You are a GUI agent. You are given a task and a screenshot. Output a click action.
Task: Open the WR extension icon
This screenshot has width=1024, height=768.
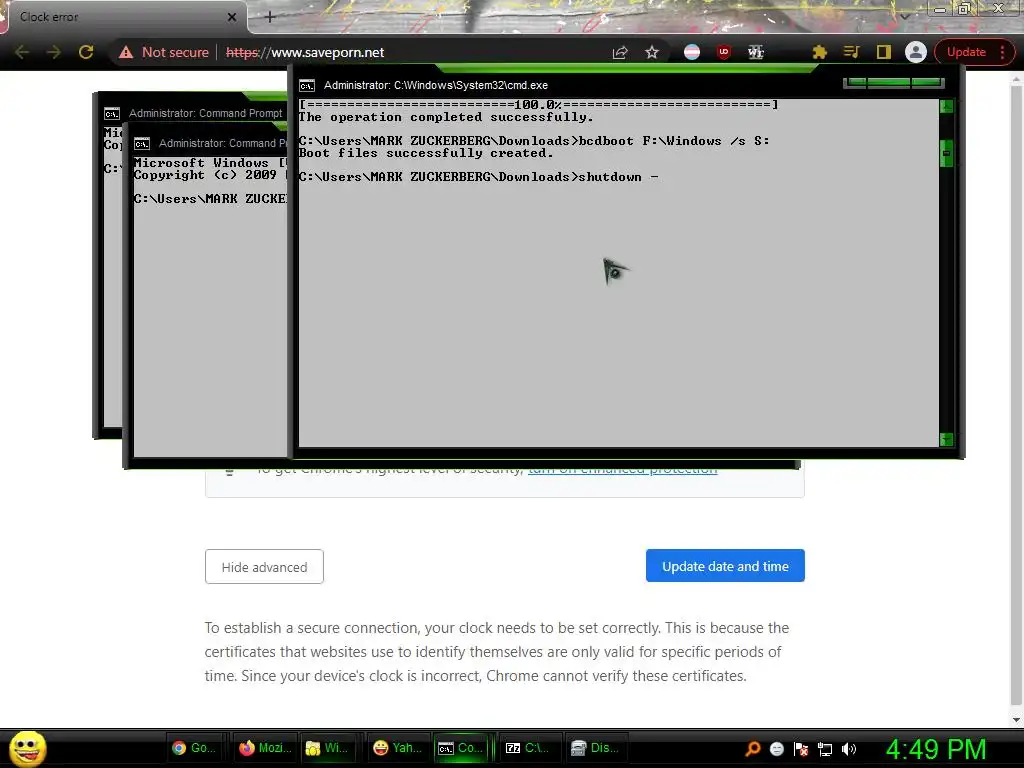pyautogui.click(x=756, y=52)
